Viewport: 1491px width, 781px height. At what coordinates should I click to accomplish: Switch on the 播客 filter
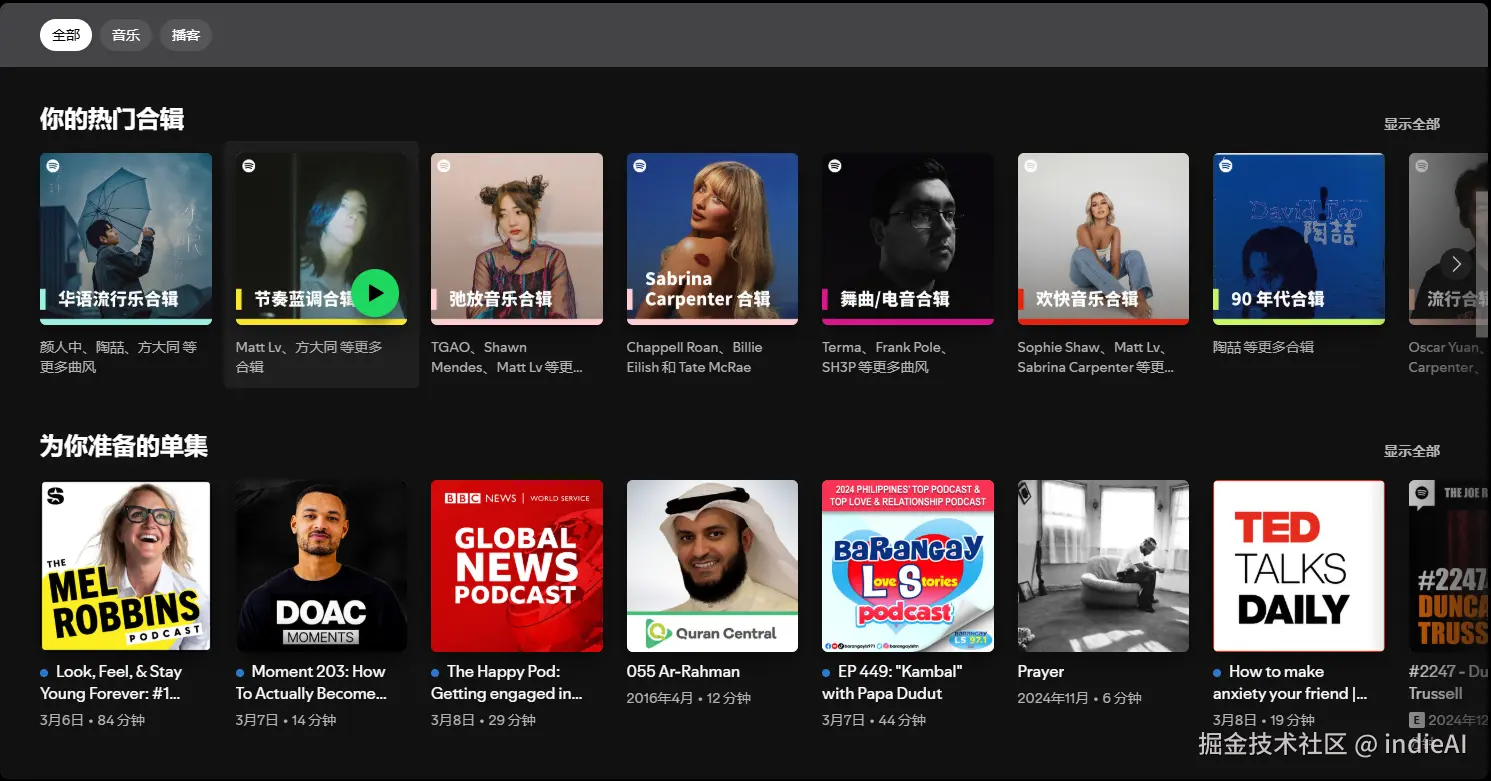point(185,34)
